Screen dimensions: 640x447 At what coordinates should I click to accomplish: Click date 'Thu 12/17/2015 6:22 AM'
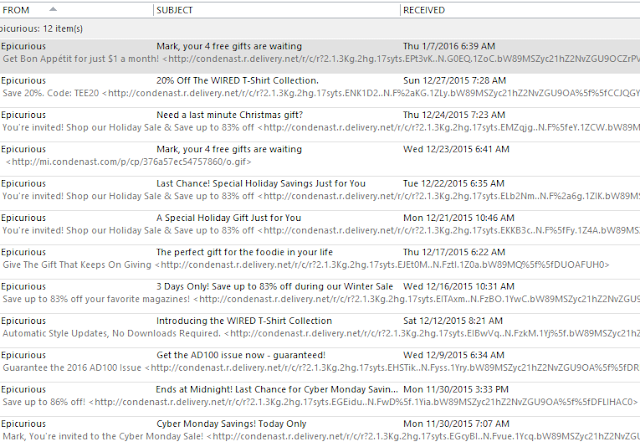[454, 252]
